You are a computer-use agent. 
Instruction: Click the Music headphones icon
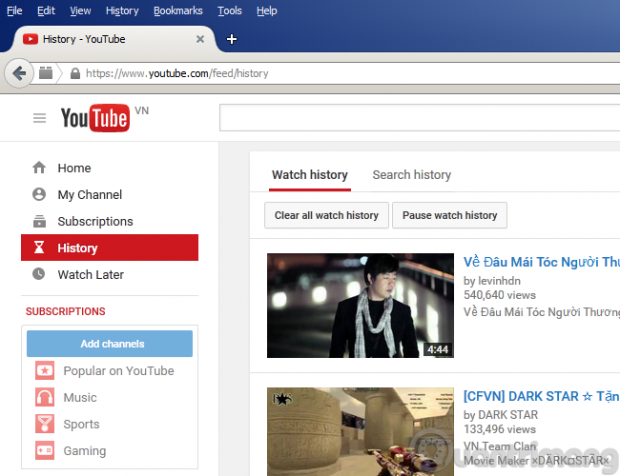pyautogui.click(x=45, y=397)
